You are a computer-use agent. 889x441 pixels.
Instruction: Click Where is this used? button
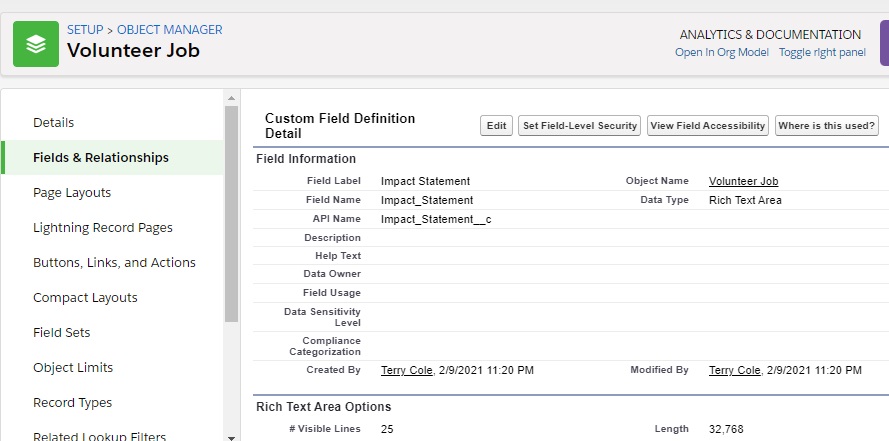827,126
